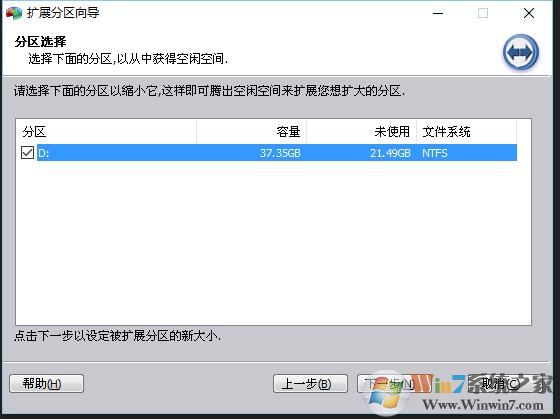Viewport: 560px width, 419px height.
Task: Select the D: partition row label
Action: pos(44,153)
